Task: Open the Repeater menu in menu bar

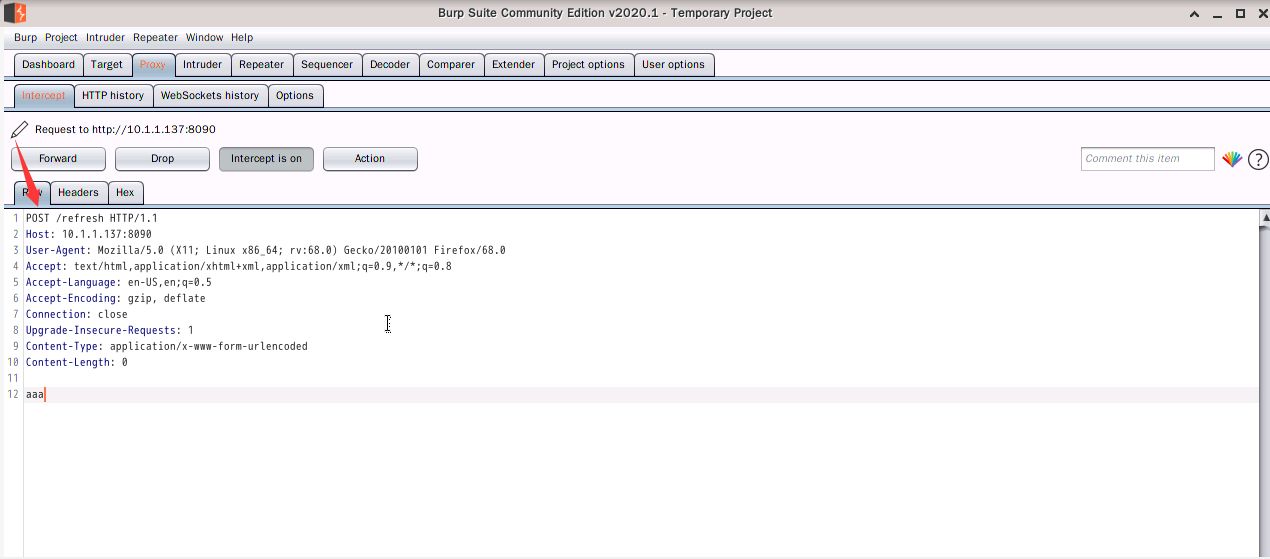Action: click(x=155, y=37)
